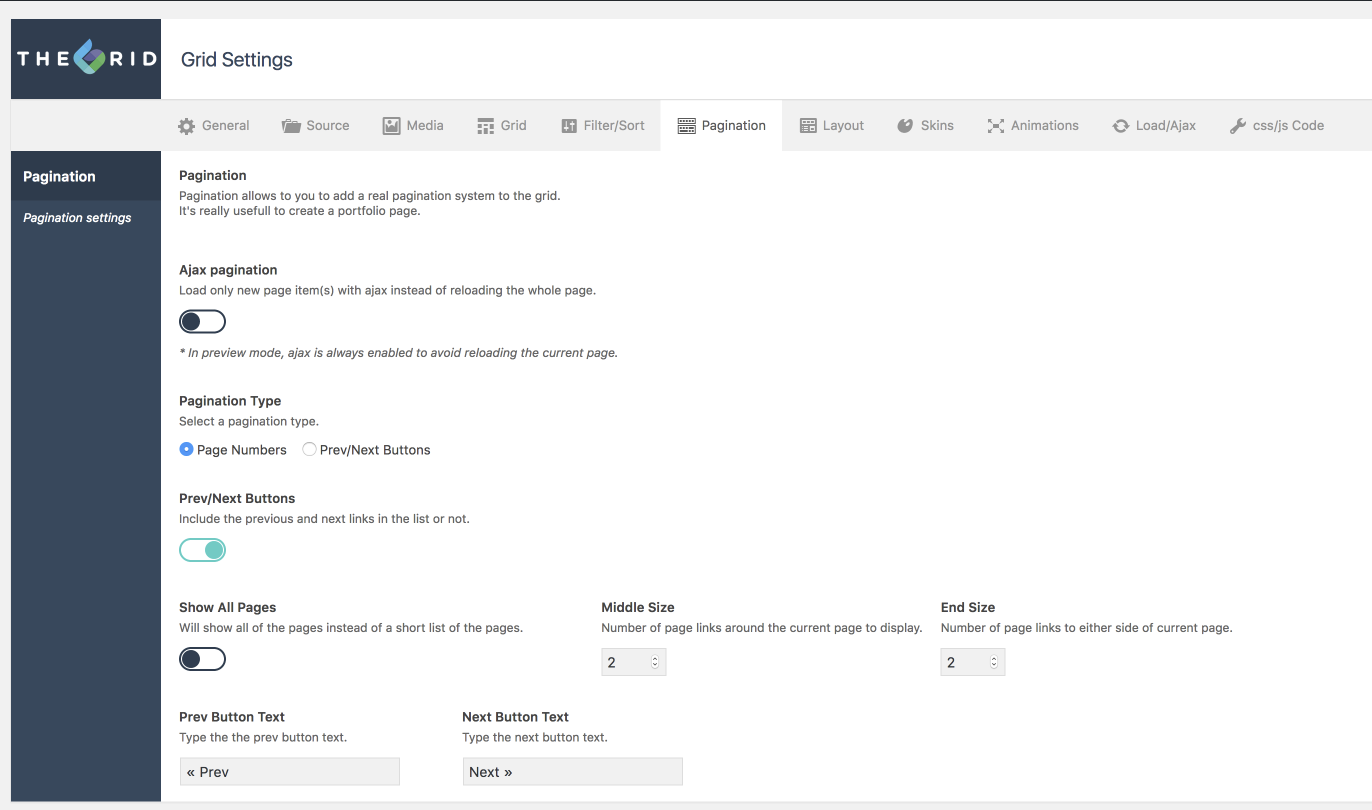Click the preview mode ajax note
Image resolution: width=1372 pixels, height=810 pixels.
click(x=398, y=353)
